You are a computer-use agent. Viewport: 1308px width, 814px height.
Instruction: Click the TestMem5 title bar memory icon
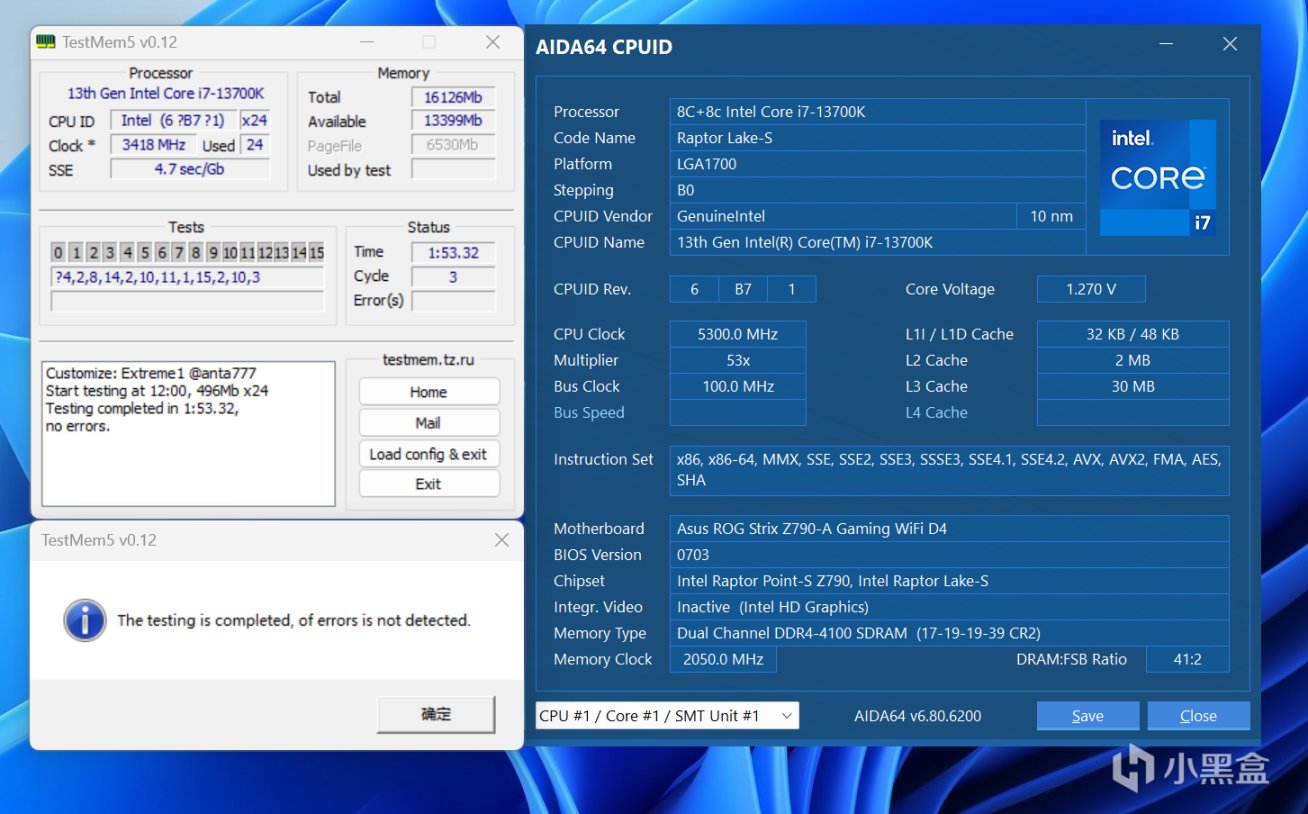coord(46,42)
